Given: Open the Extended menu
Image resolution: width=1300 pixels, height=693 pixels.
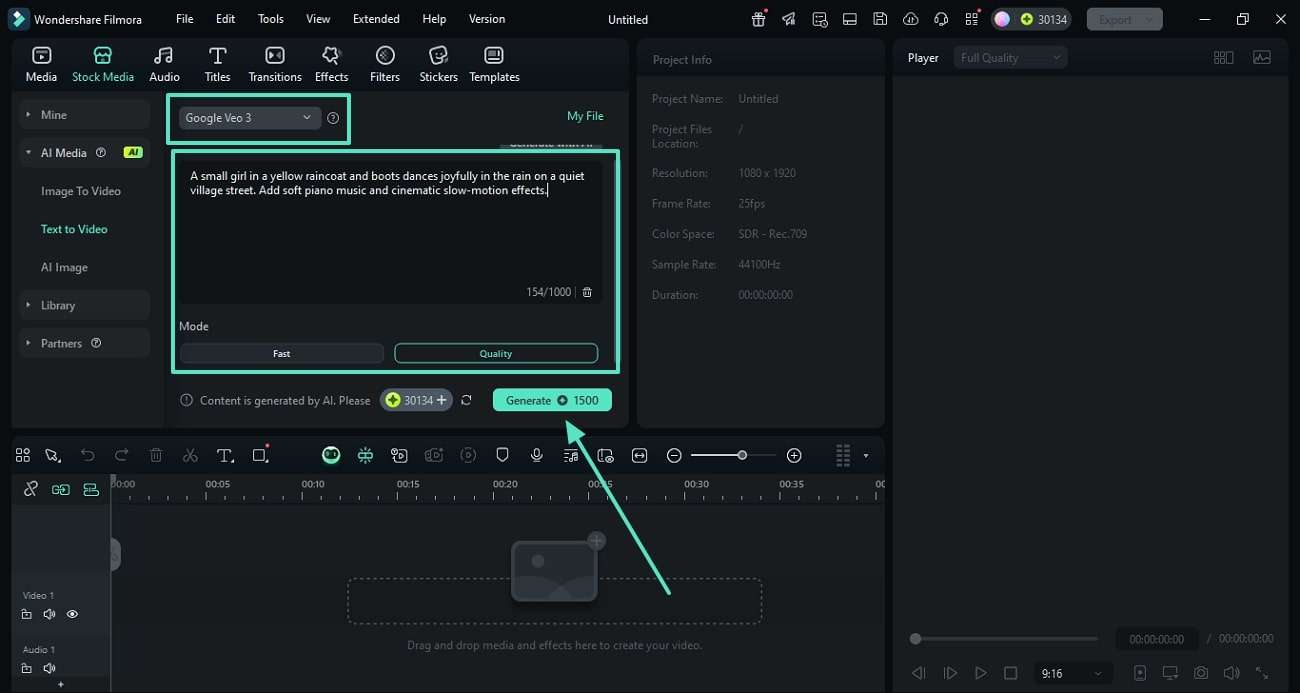Looking at the screenshot, I should pyautogui.click(x=376, y=19).
